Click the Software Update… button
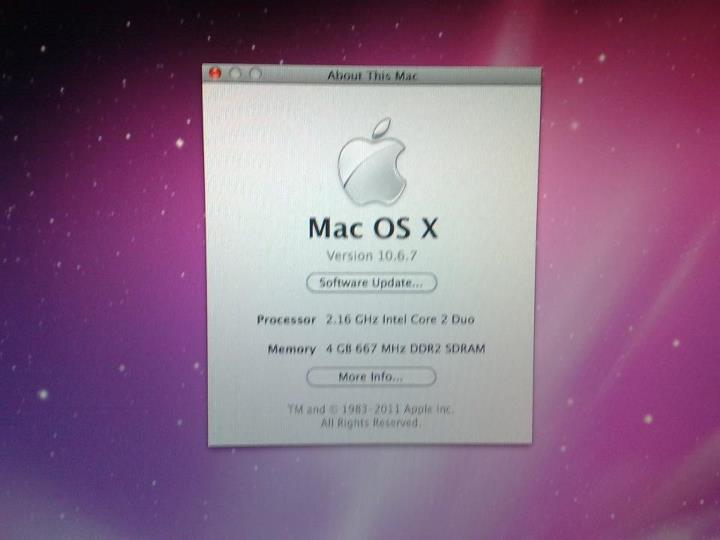720x540 pixels. click(371, 282)
